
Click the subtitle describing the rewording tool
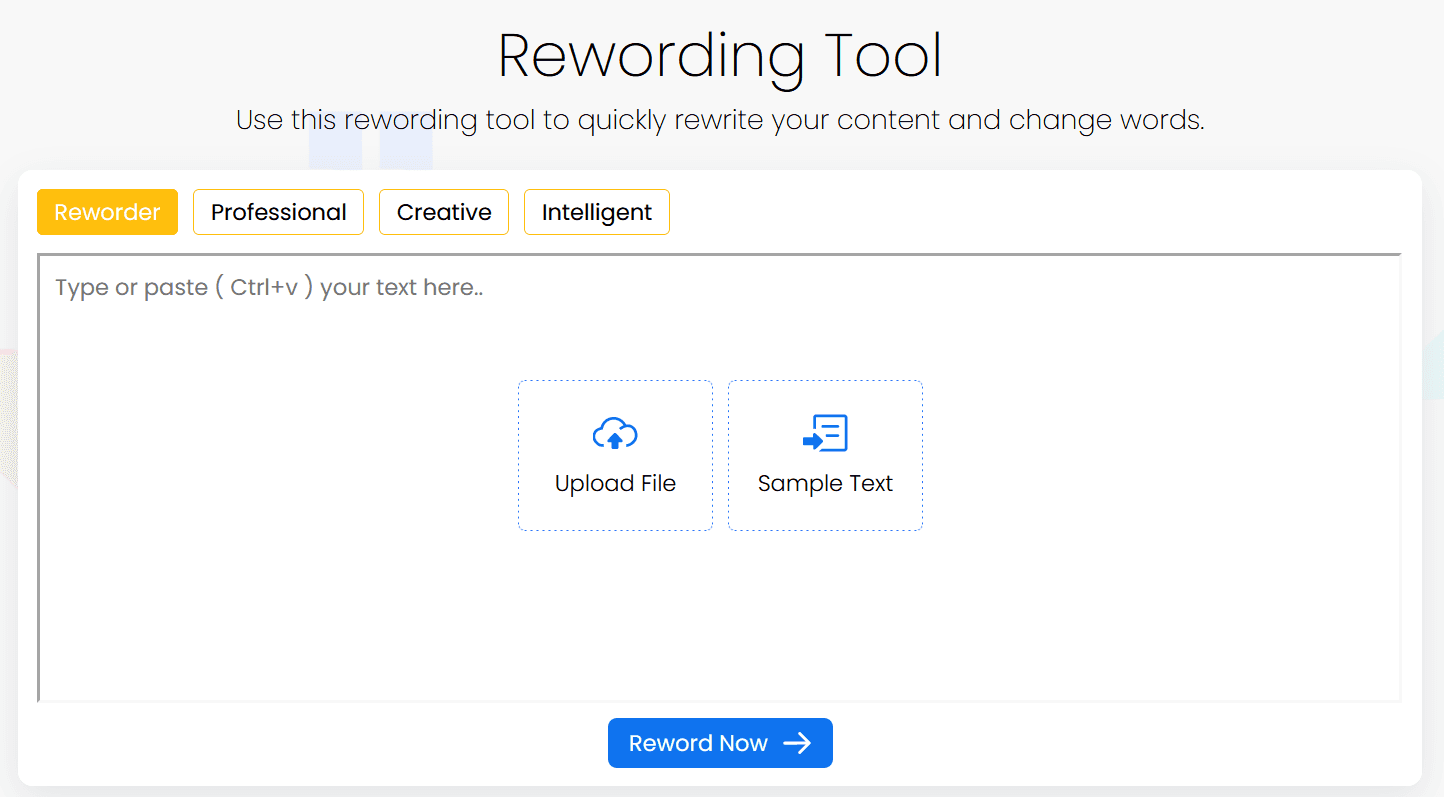(x=720, y=121)
